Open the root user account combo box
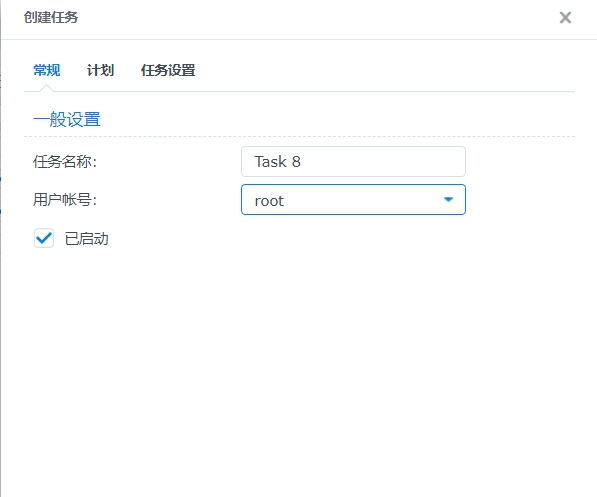 point(353,200)
